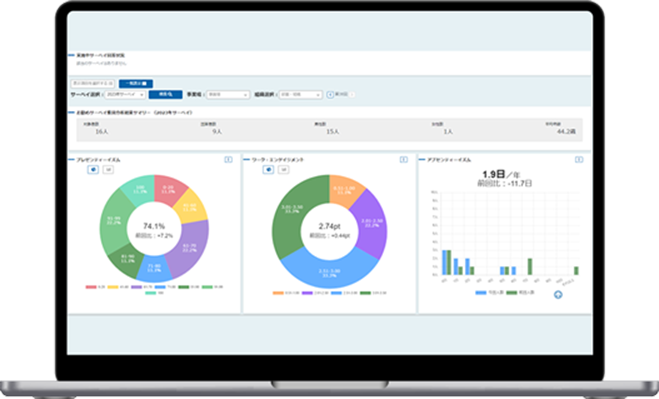Toggle the blue series legend under Absenteeism bar chart
659x399 pixels.
coord(489,293)
